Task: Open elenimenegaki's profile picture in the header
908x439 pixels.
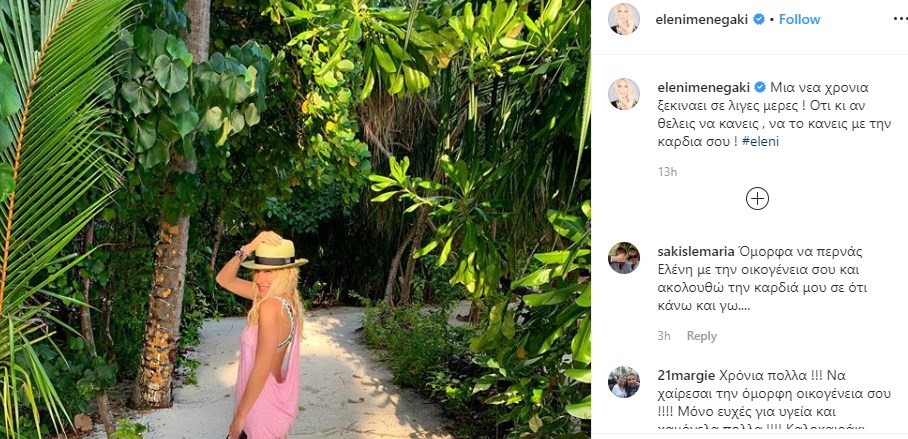Action: tap(624, 19)
